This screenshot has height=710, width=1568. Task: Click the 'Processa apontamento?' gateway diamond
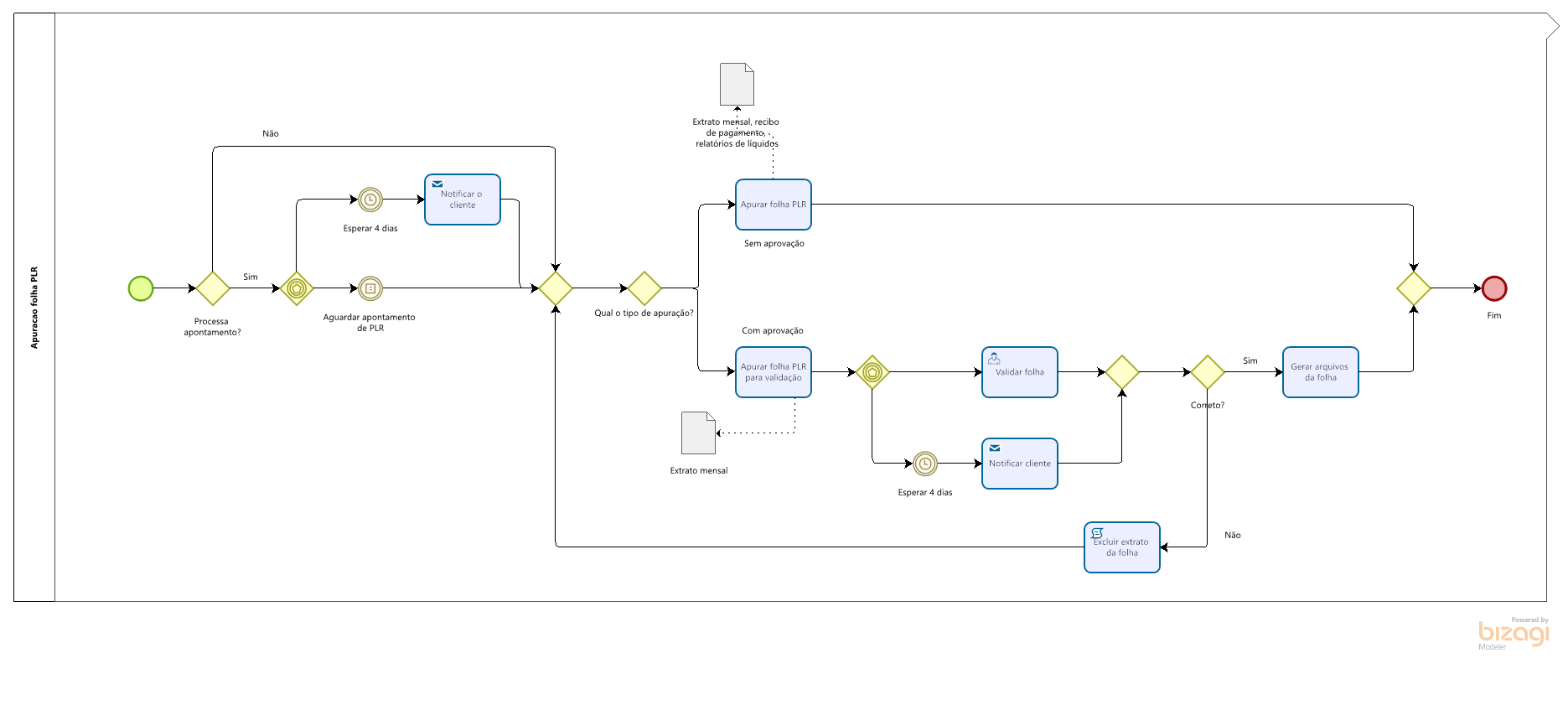pyautogui.click(x=213, y=288)
